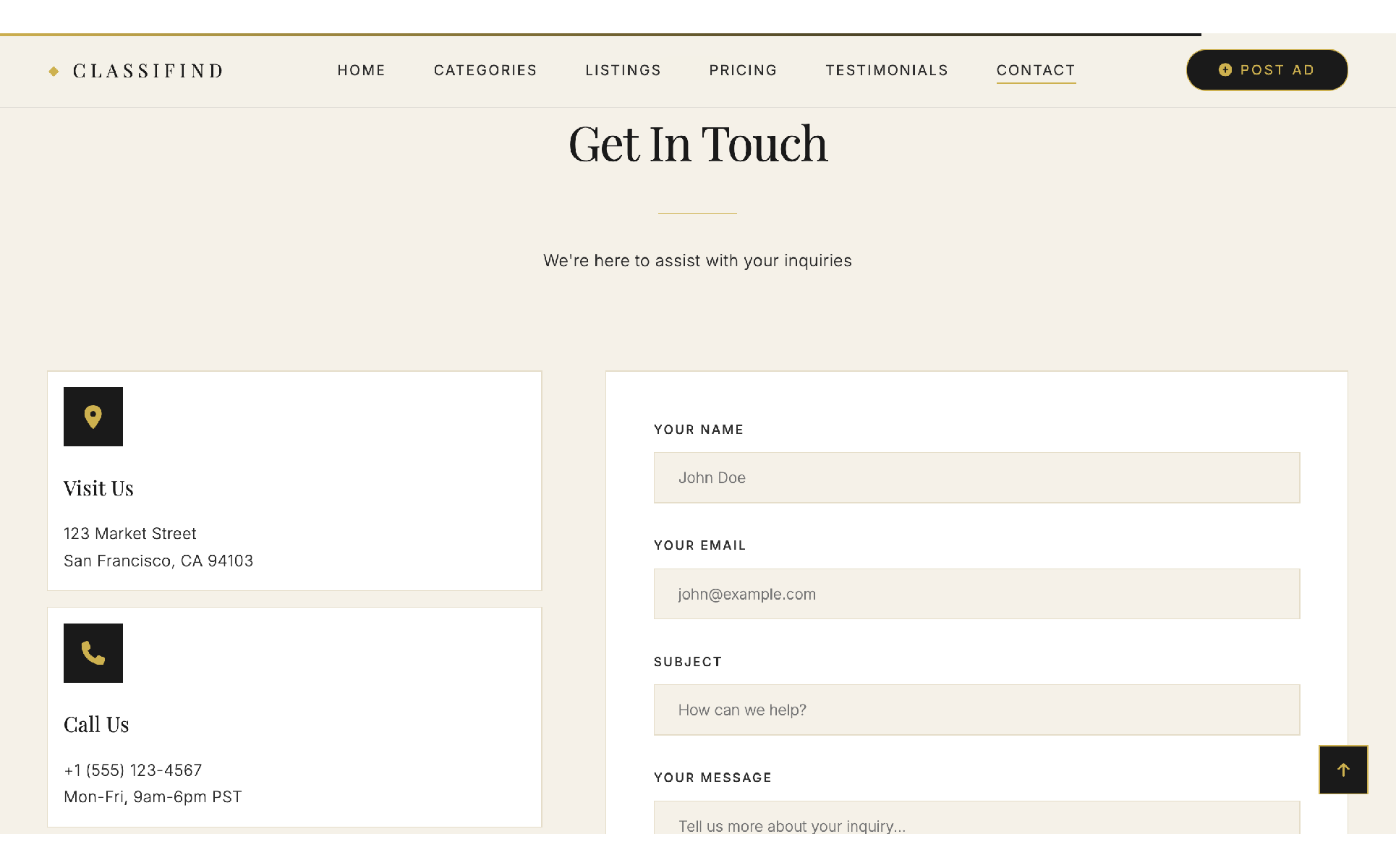Open the CLASSIFIND home logo text
Viewport: 1396px width, 868px height.
148,71
